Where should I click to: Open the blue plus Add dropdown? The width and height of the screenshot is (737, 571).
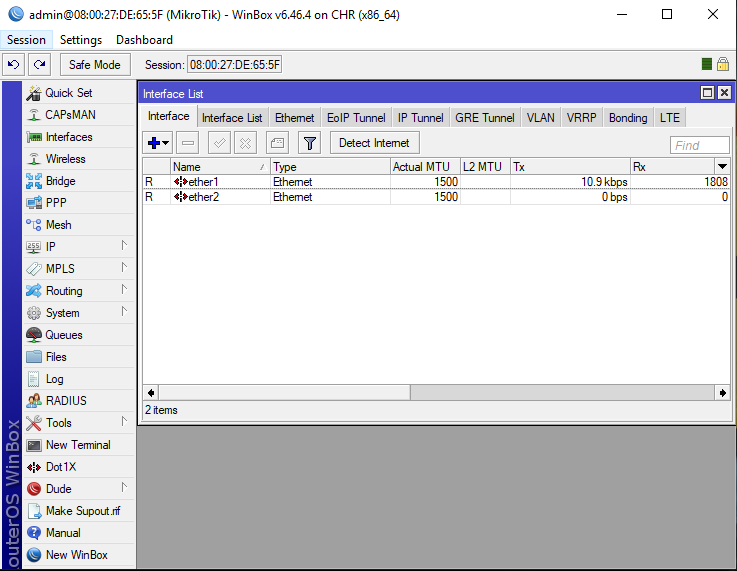point(157,143)
